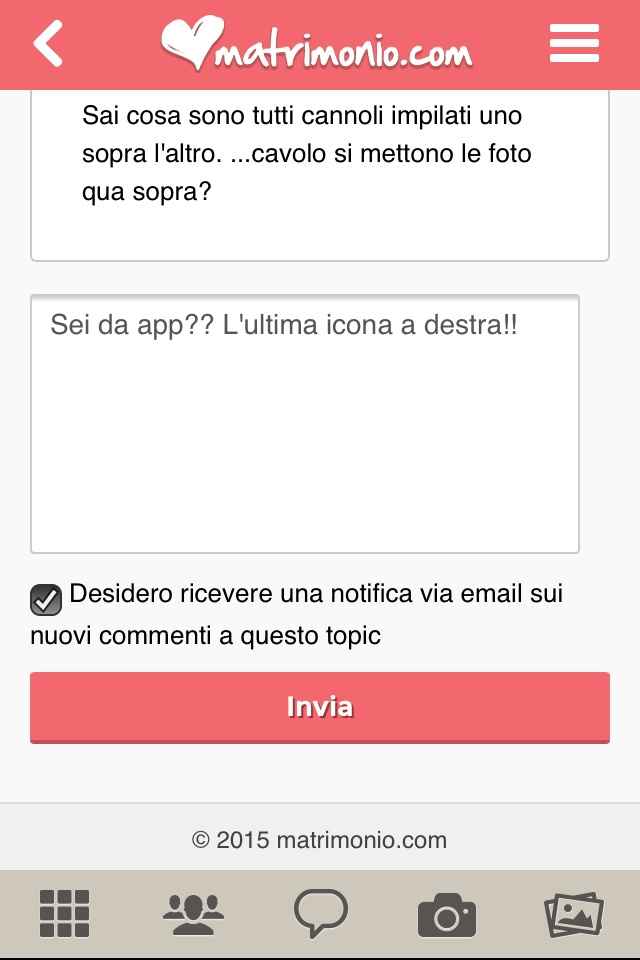Open the photo gallery icon
Viewport: 640px width, 960px height.
[x=574, y=914]
